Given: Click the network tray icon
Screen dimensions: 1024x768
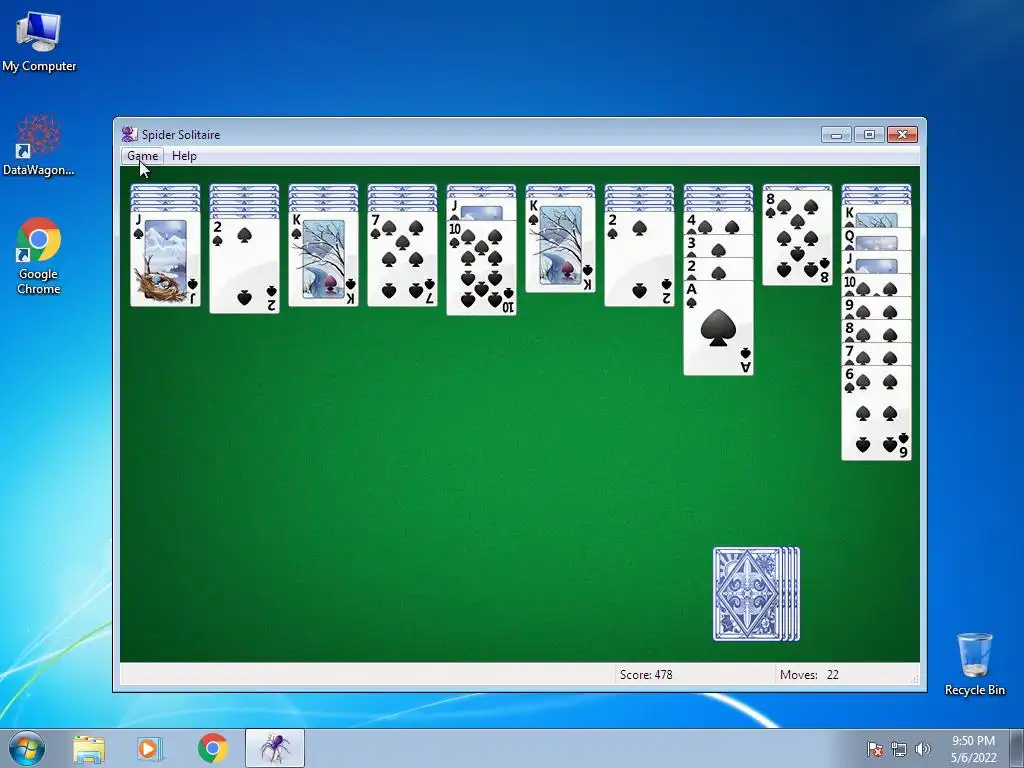Looking at the screenshot, I should (x=899, y=749).
